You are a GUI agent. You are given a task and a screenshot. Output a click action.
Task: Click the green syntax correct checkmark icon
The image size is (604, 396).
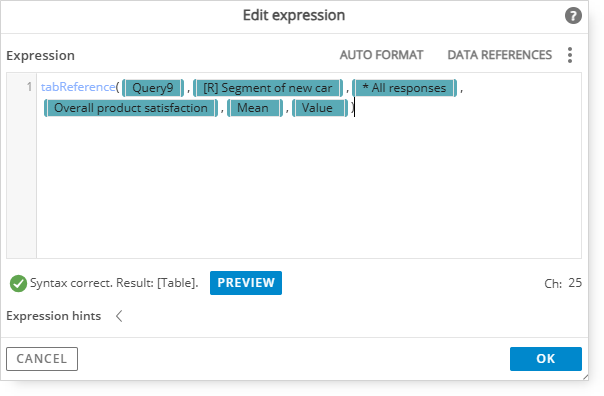(18, 284)
